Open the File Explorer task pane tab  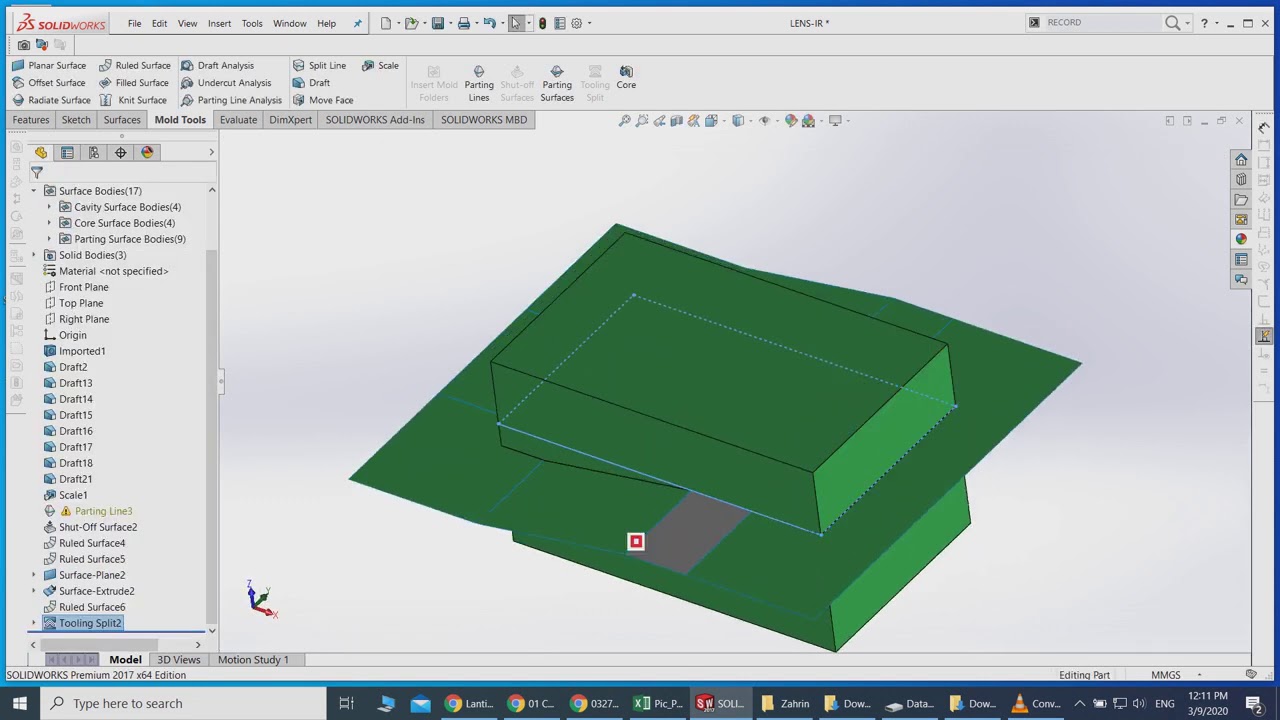tap(1241, 200)
